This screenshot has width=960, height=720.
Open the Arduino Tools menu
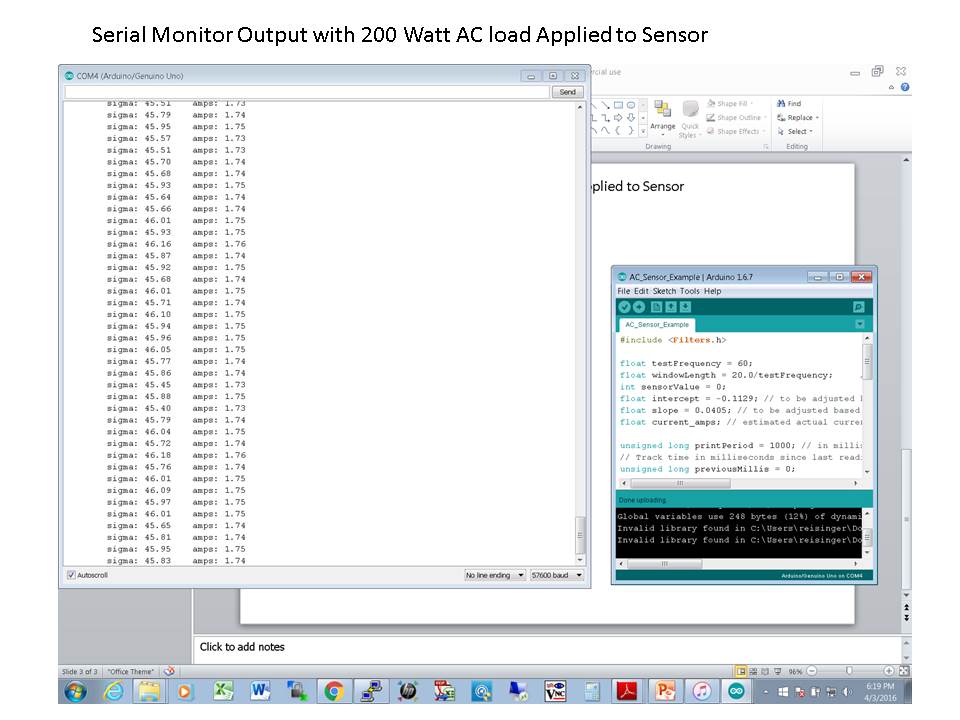point(689,291)
